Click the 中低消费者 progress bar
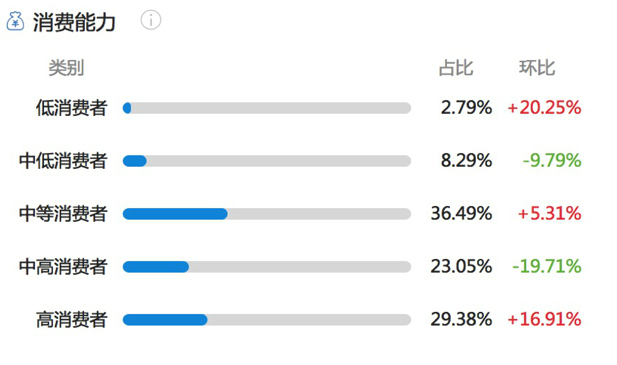The image size is (617, 365). [267, 161]
